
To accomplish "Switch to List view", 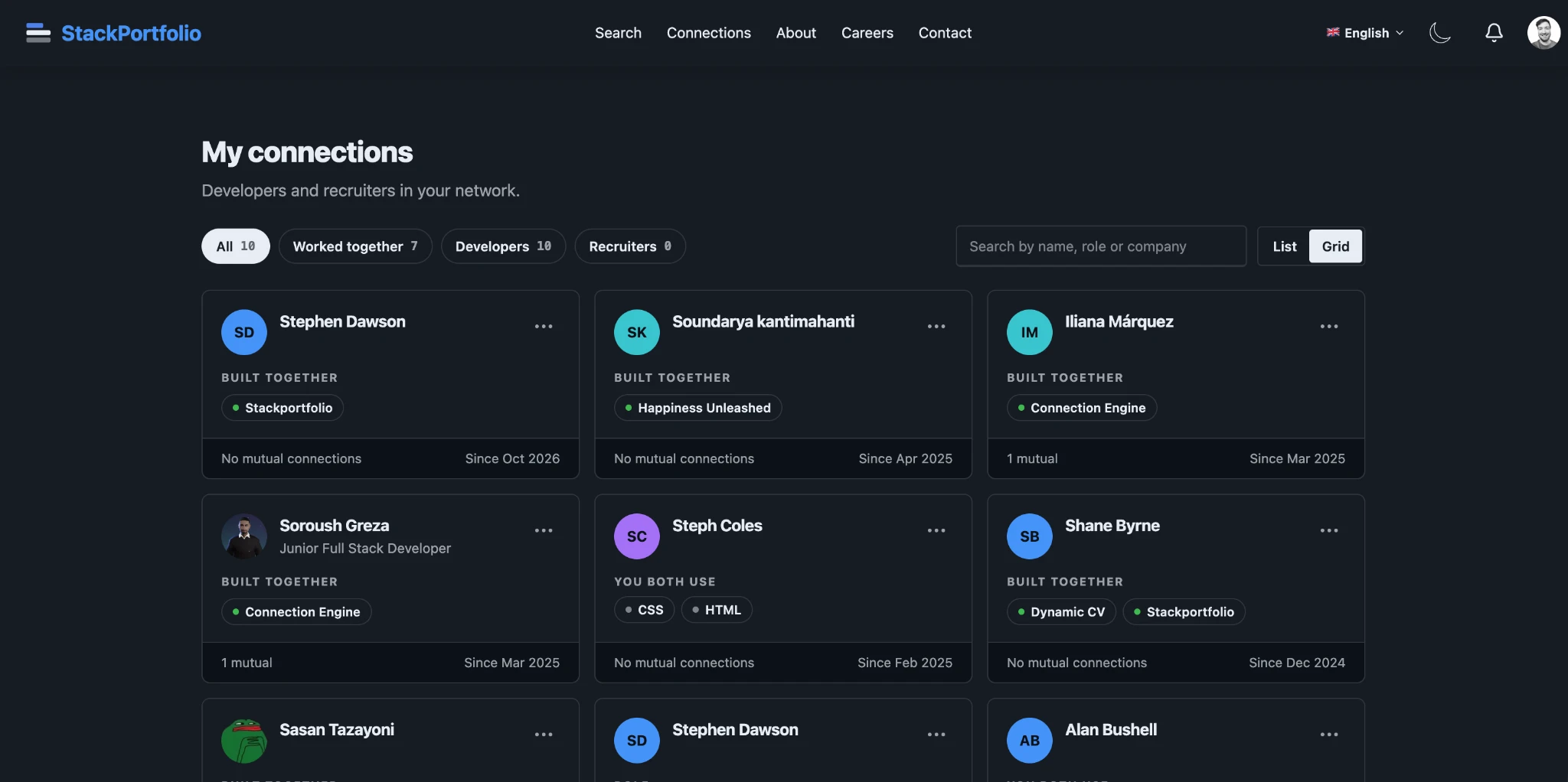I will click(1285, 246).
